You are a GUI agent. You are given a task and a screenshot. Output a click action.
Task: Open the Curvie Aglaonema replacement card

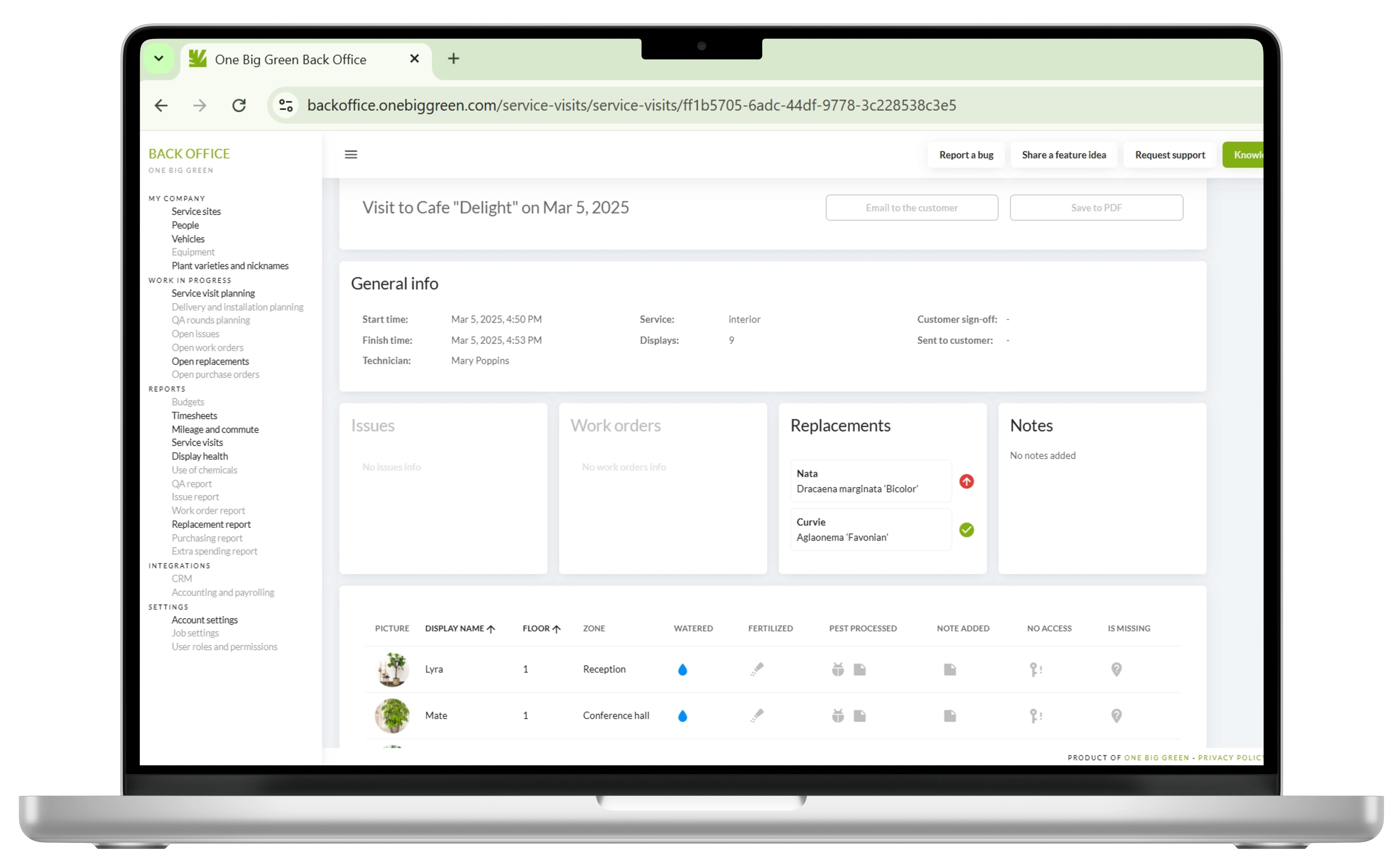871,529
